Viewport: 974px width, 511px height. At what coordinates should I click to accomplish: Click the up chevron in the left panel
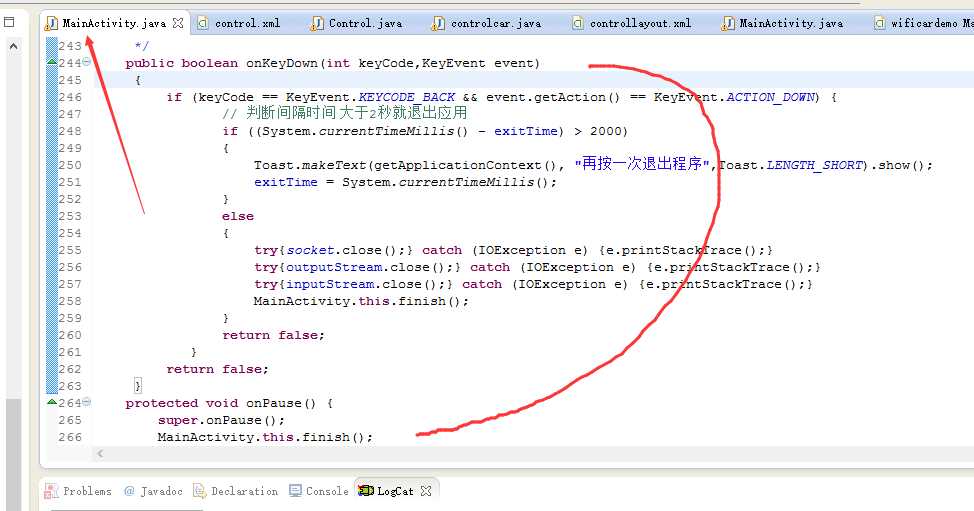click(14, 47)
